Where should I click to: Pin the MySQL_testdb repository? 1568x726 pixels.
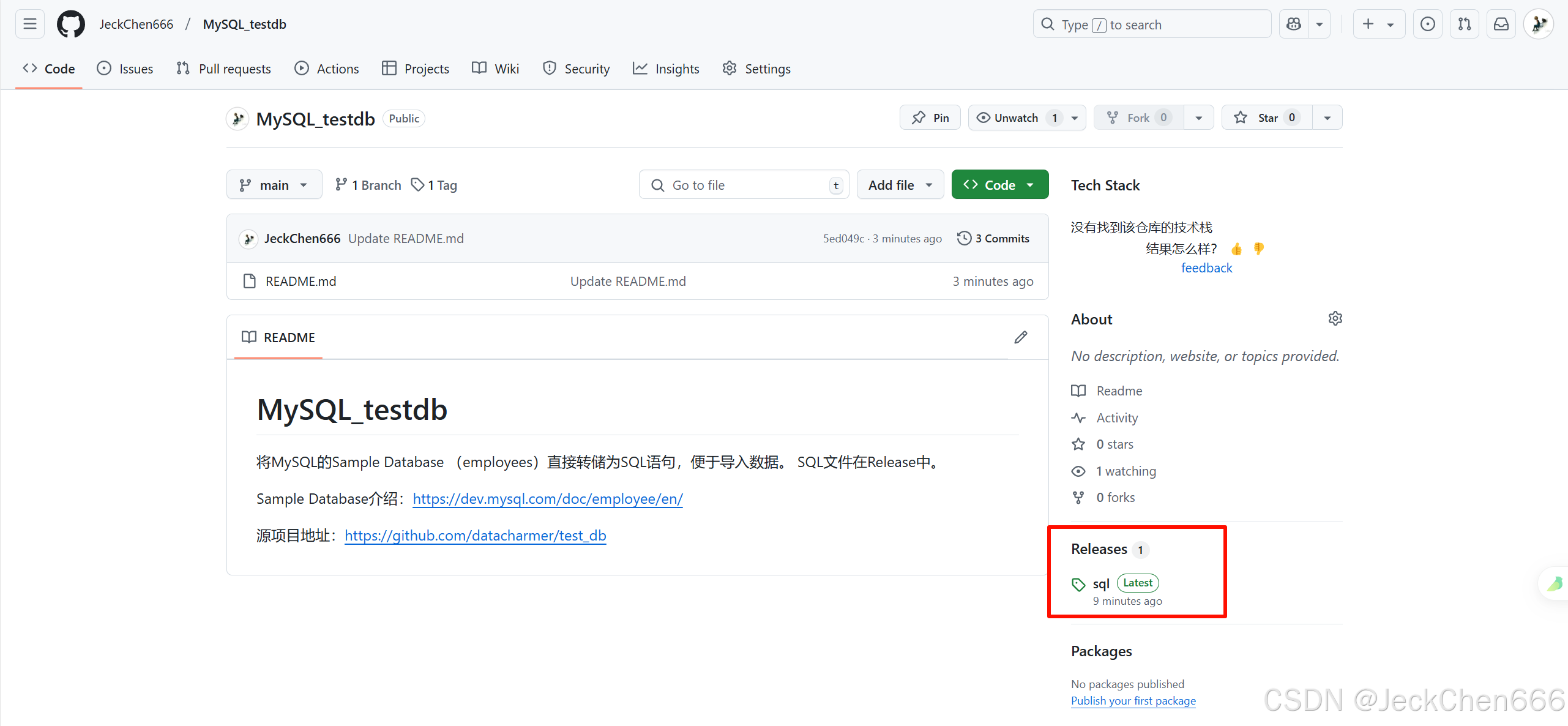point(930,118)
